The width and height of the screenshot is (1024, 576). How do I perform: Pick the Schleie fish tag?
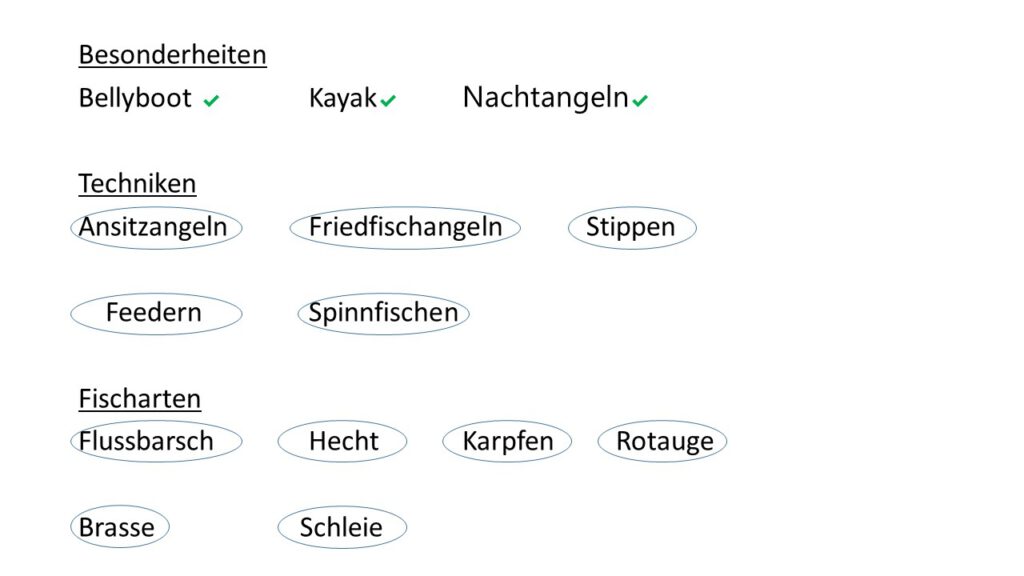[342, 527]
